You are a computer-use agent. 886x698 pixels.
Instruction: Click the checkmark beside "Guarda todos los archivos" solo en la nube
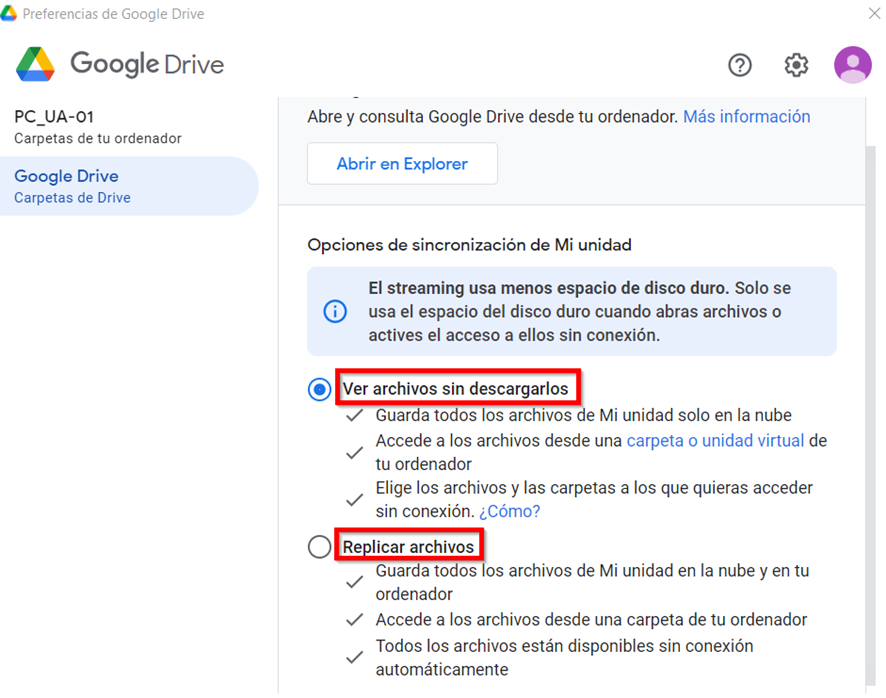[x=354, y=416]
